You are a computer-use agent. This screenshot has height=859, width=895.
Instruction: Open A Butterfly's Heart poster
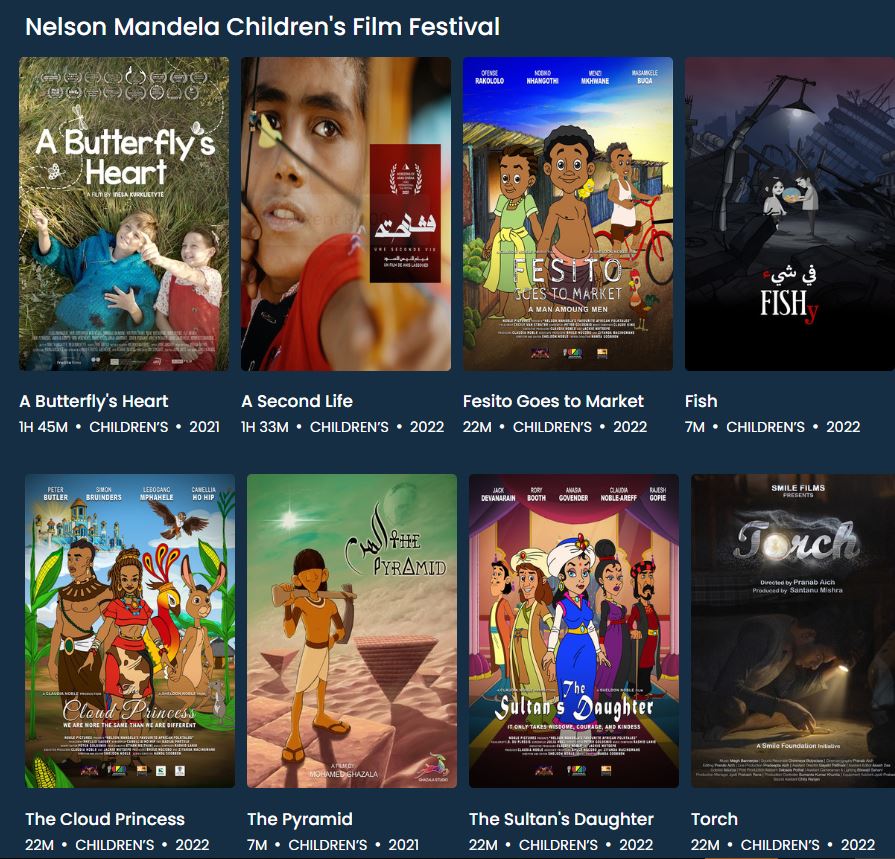(x=124, y=213)
